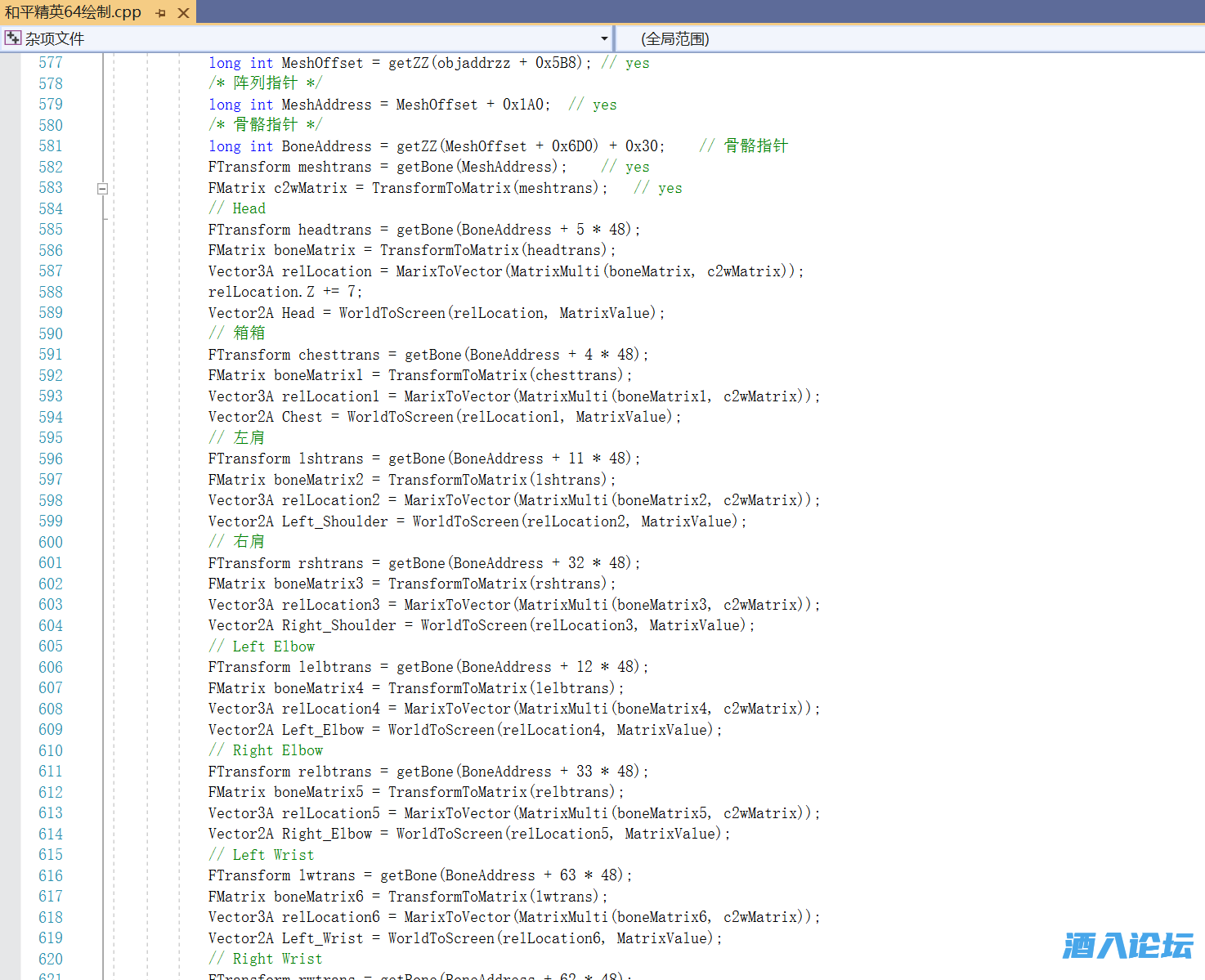Image resolution: width=1205 pixels, height=980 pixels.
Task: Click the 左肩 comment
Action: 237,438
